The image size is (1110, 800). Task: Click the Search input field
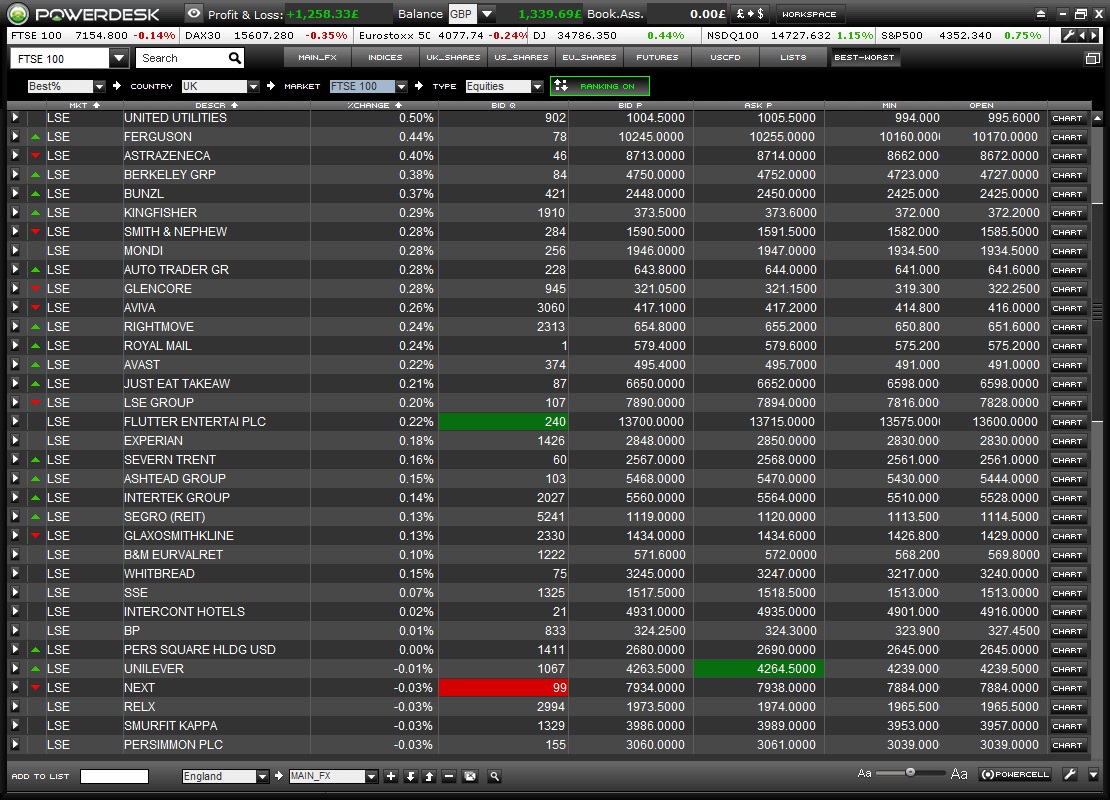[x=183, y=58]
